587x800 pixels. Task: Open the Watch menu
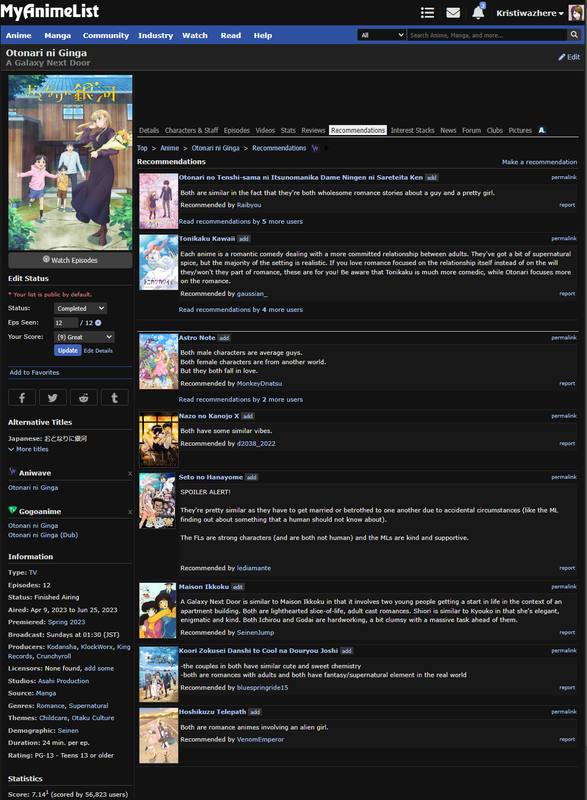click(x=195, y=35)
